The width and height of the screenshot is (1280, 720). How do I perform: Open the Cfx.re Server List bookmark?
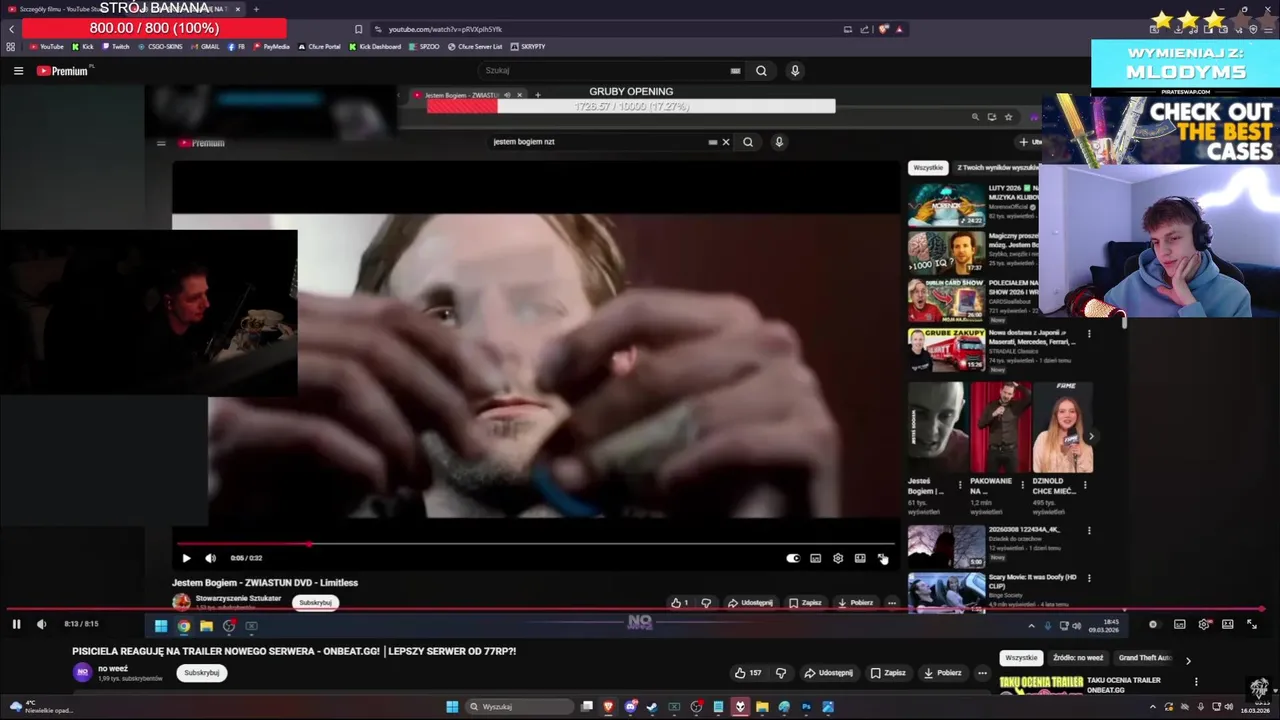click(x=475, y=46)
